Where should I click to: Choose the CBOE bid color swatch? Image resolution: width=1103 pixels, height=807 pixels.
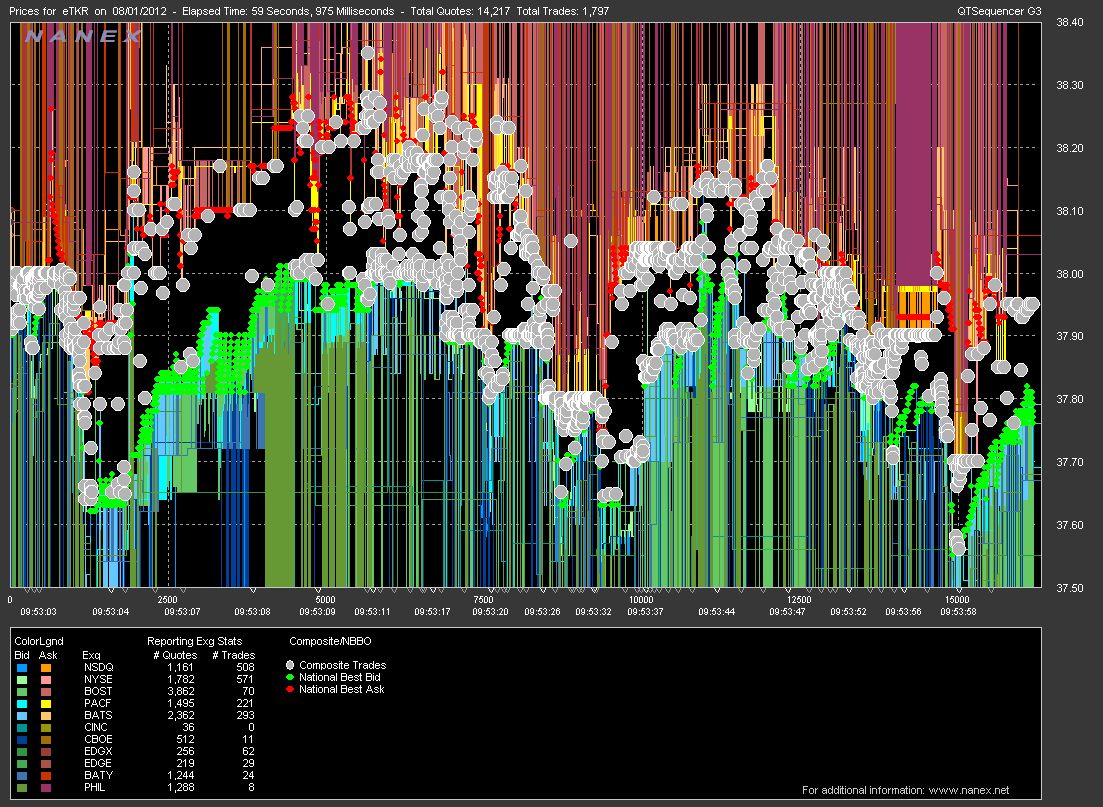[x=22, y=739]
